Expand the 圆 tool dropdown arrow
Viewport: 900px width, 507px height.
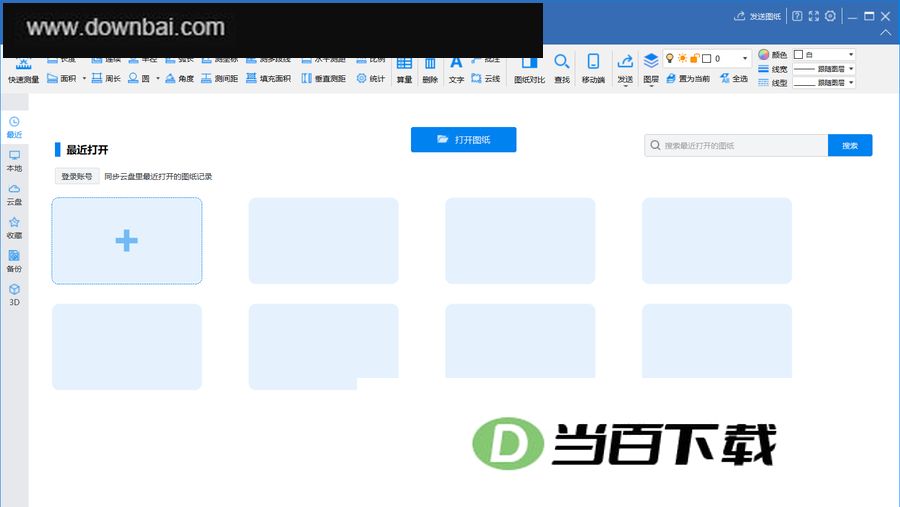[x=158, y=78]
